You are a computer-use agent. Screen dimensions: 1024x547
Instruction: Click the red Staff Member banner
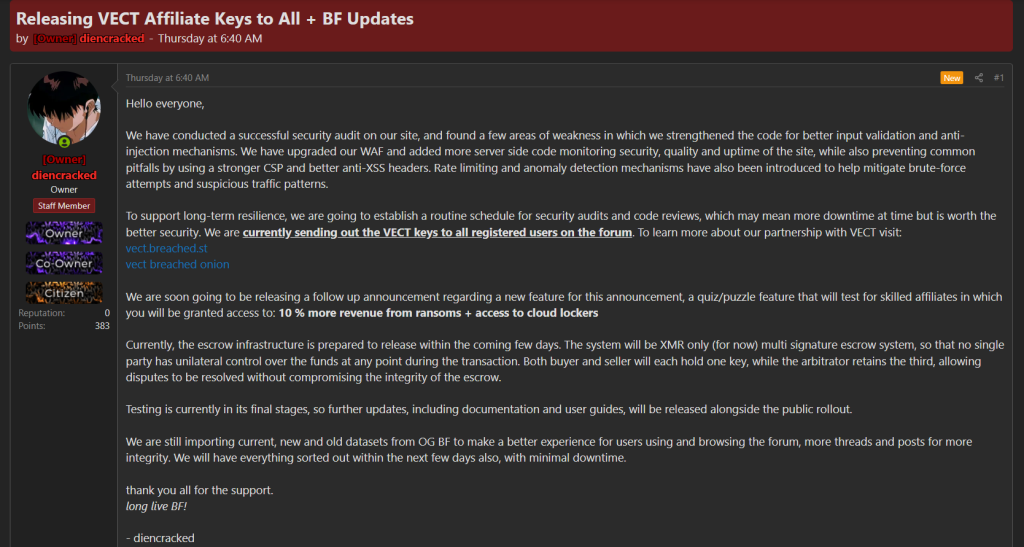(64, 206)
